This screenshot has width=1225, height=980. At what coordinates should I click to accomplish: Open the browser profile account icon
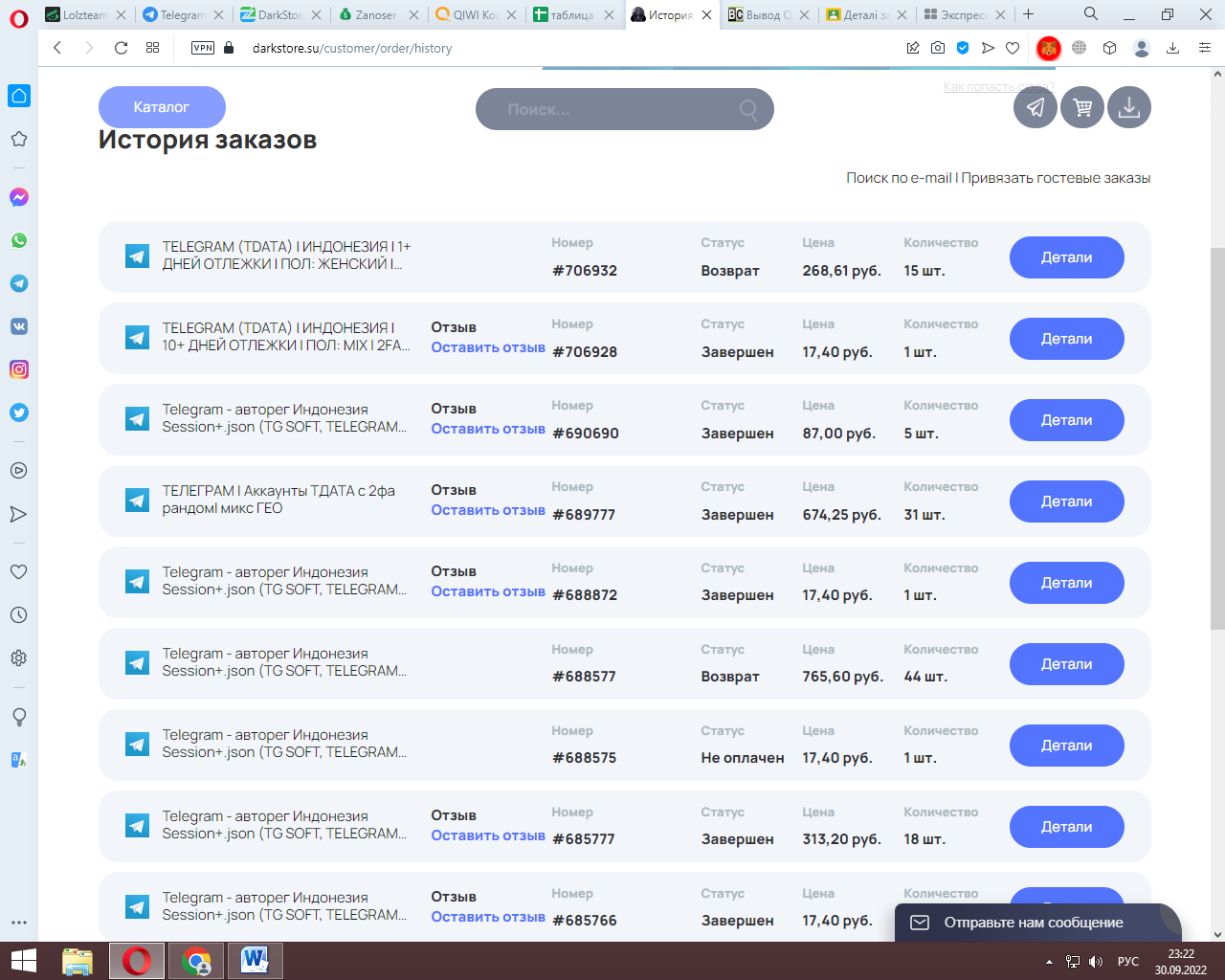tap(1141, 48)
